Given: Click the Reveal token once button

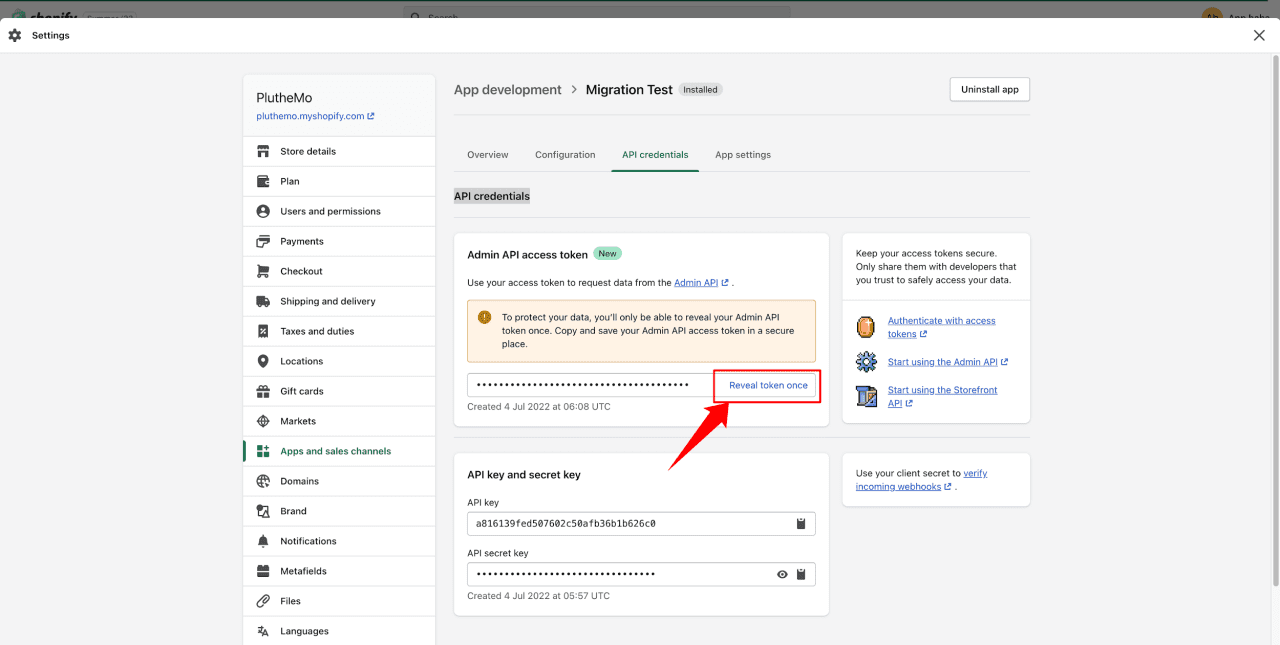Looking at the screenshot, I should (x=768, y=385).
